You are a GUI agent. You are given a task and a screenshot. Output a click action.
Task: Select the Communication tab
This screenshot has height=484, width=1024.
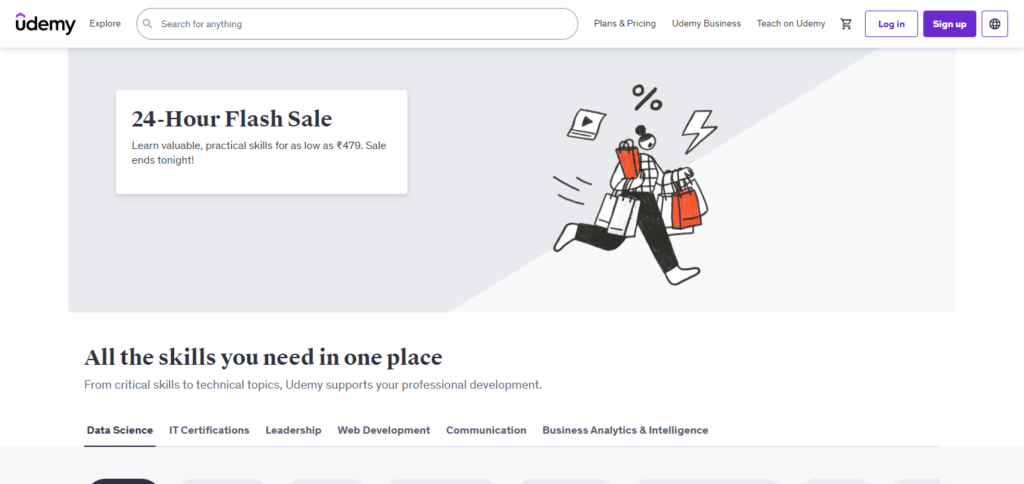pyautogui.click(x=486, y=430)
